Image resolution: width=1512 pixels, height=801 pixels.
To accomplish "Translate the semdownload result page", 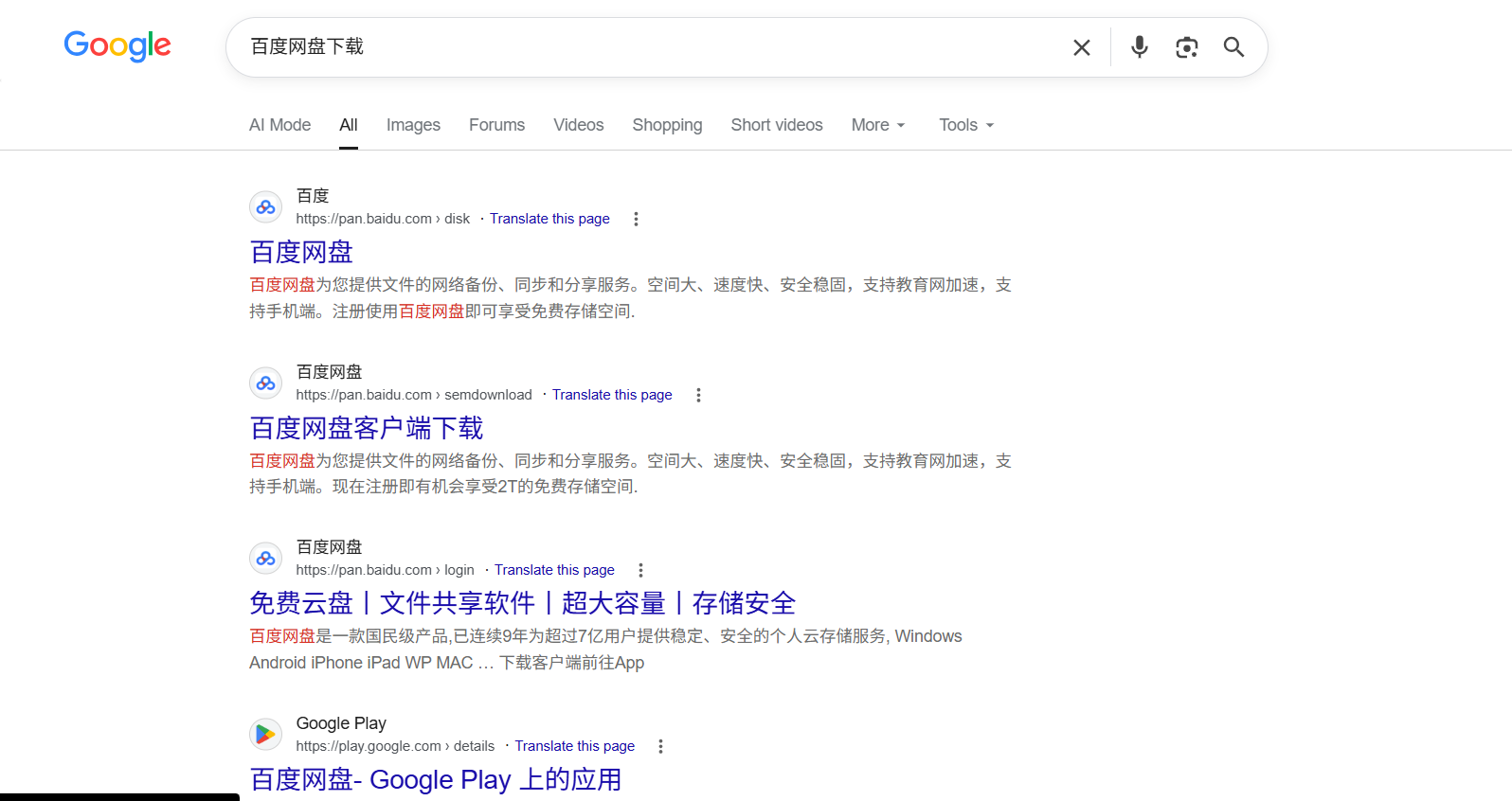I will 612,395.
